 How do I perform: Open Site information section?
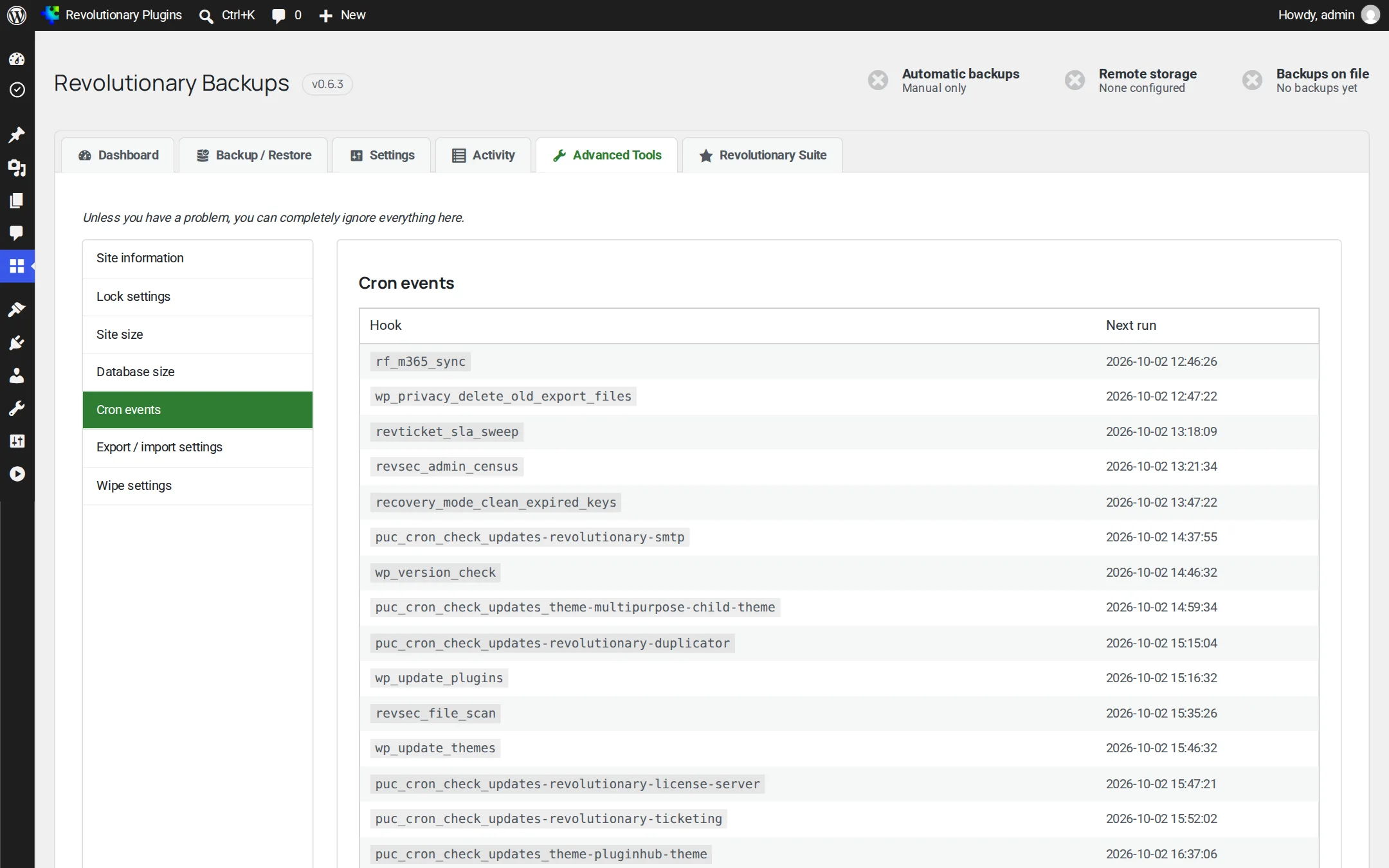click(197, 258)
